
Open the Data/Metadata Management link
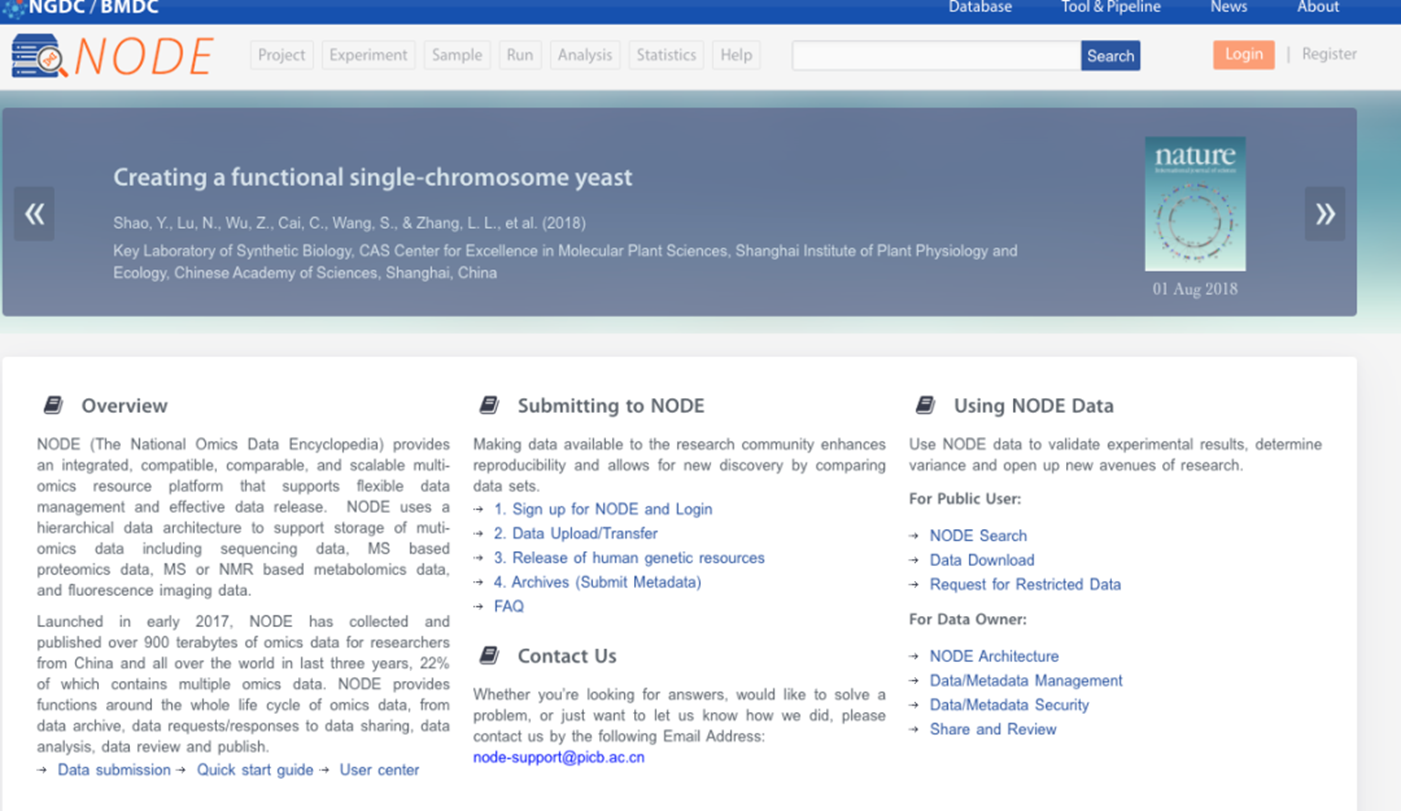pos(1026,680)
